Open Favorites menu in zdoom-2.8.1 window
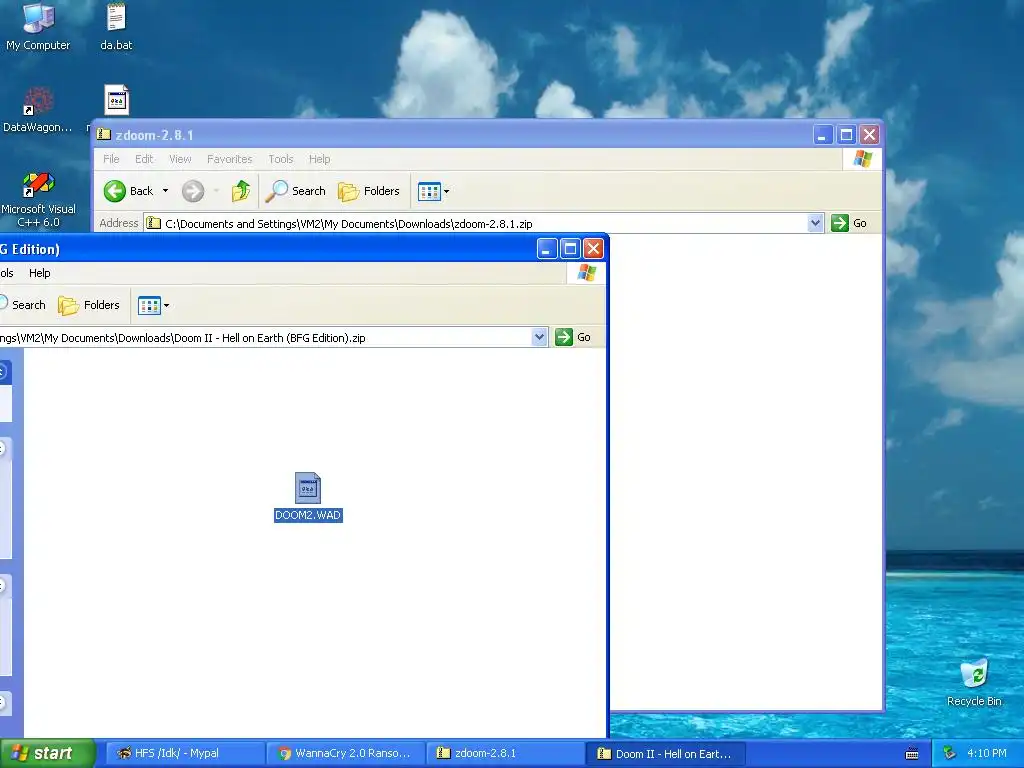Viewport: 1024px width, 768px height. point(229,159)
